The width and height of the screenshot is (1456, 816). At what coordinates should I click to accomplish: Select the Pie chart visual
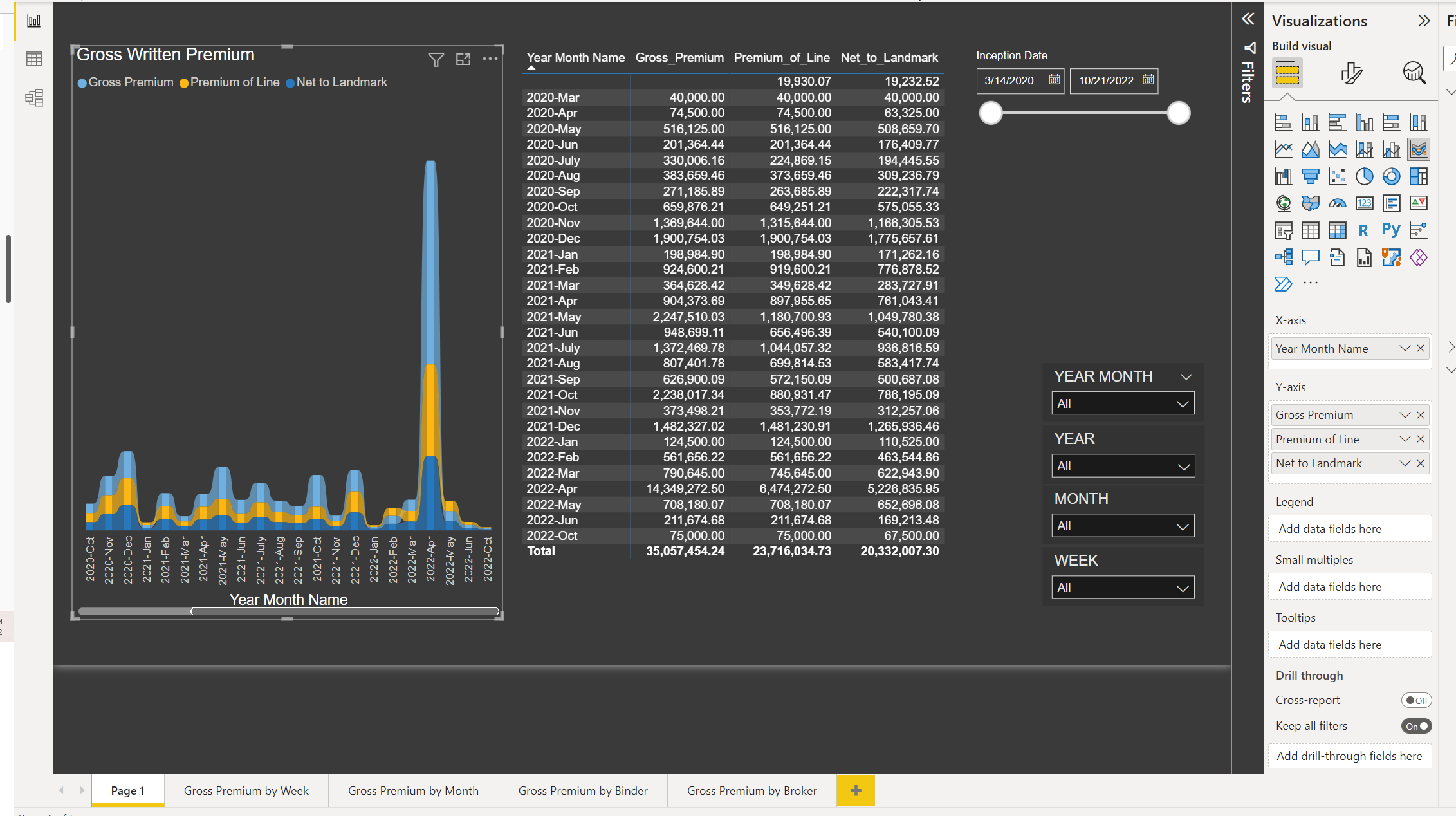point(1365,176)
